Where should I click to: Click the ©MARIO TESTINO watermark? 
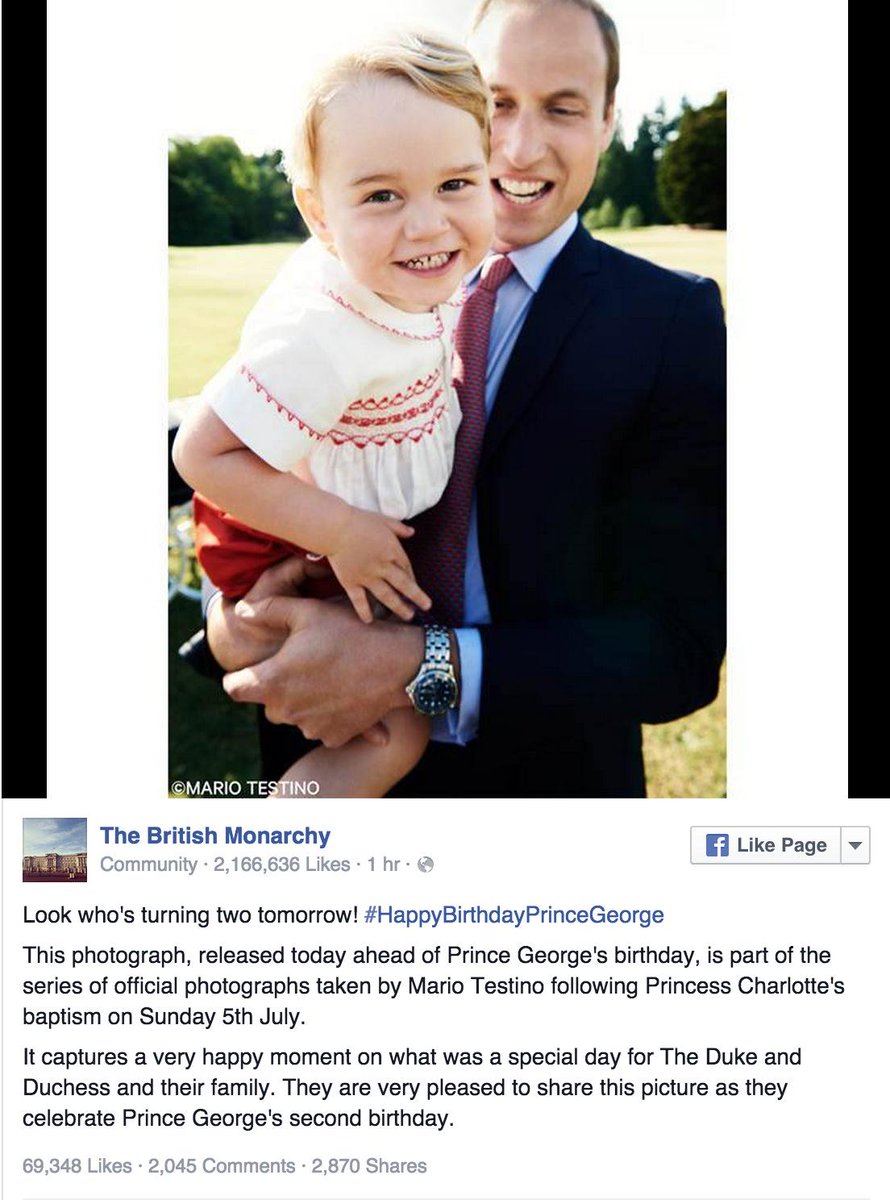pyautogui.click(x=246, y=788)
